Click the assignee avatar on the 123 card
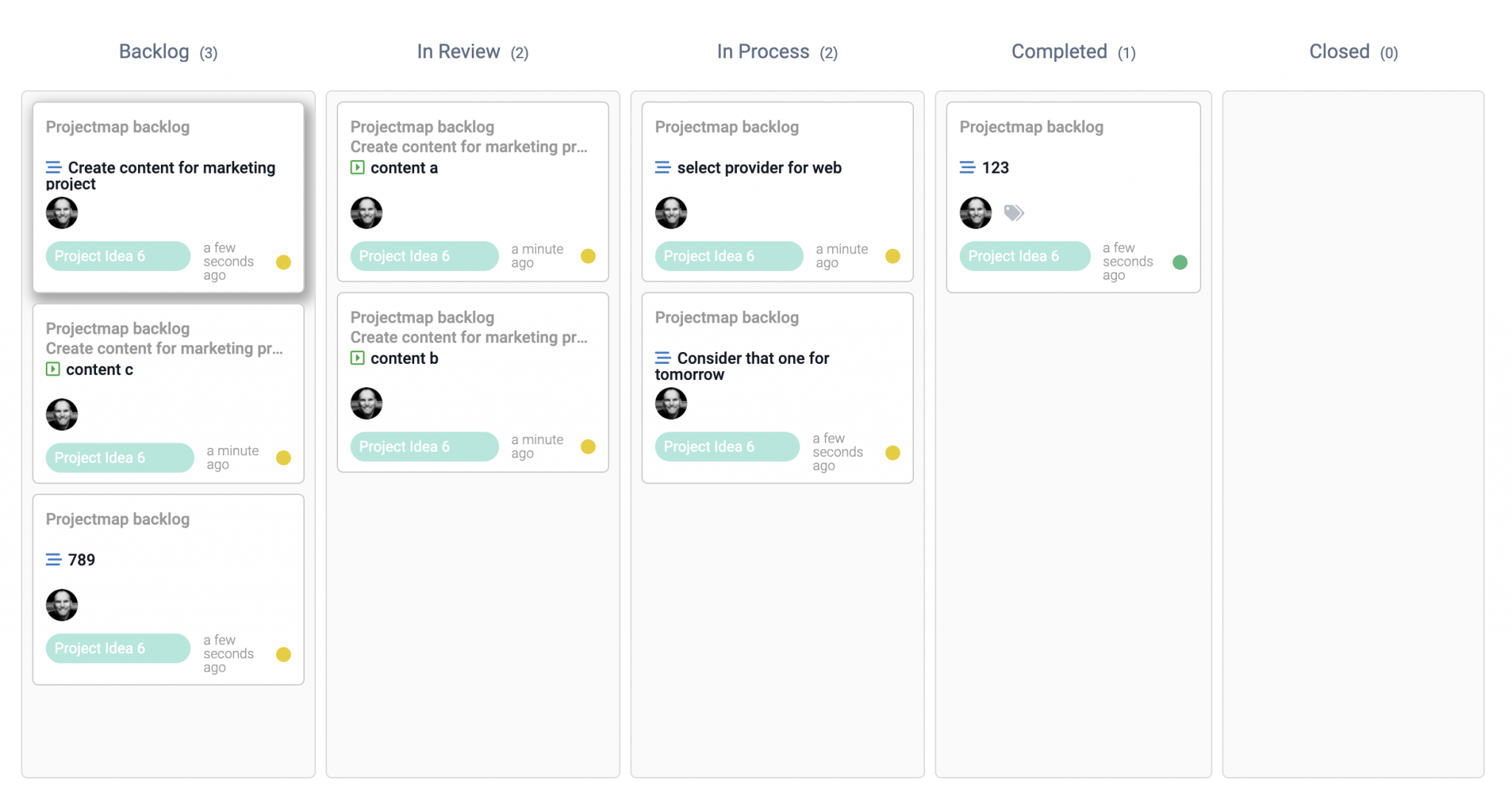 coord(975,213)
